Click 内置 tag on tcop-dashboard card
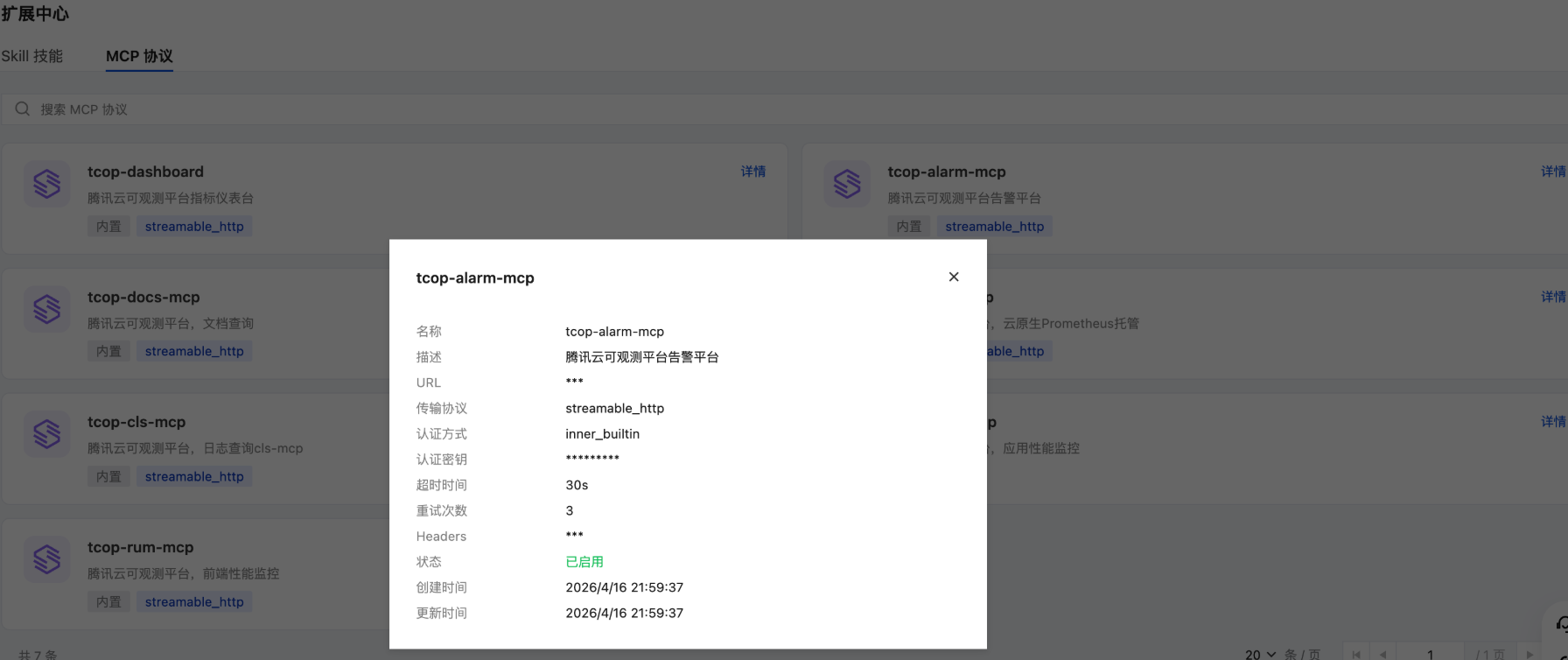 point(108,226)
